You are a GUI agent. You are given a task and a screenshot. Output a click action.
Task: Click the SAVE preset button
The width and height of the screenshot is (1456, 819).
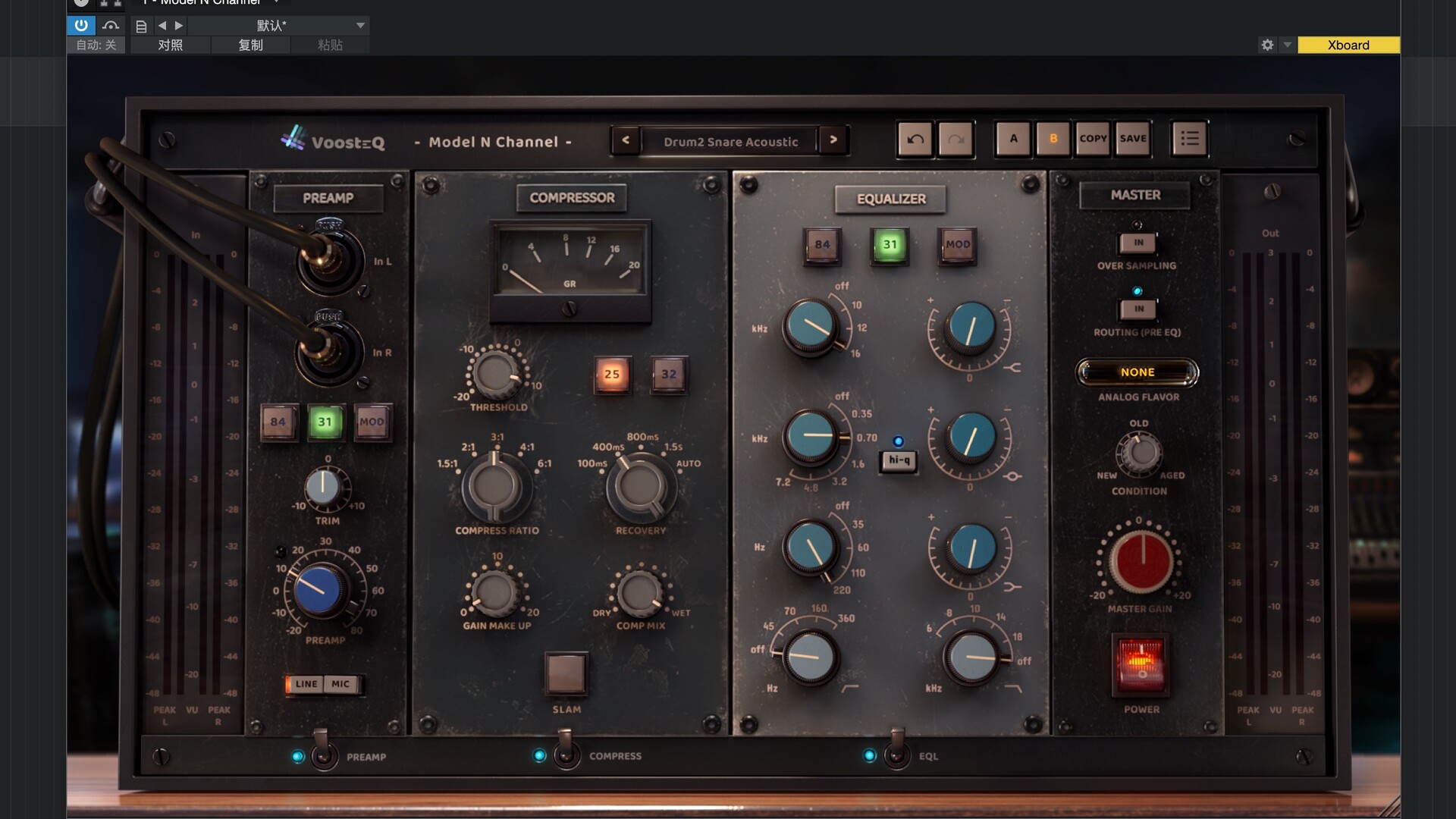click(x=1133, y=139)
